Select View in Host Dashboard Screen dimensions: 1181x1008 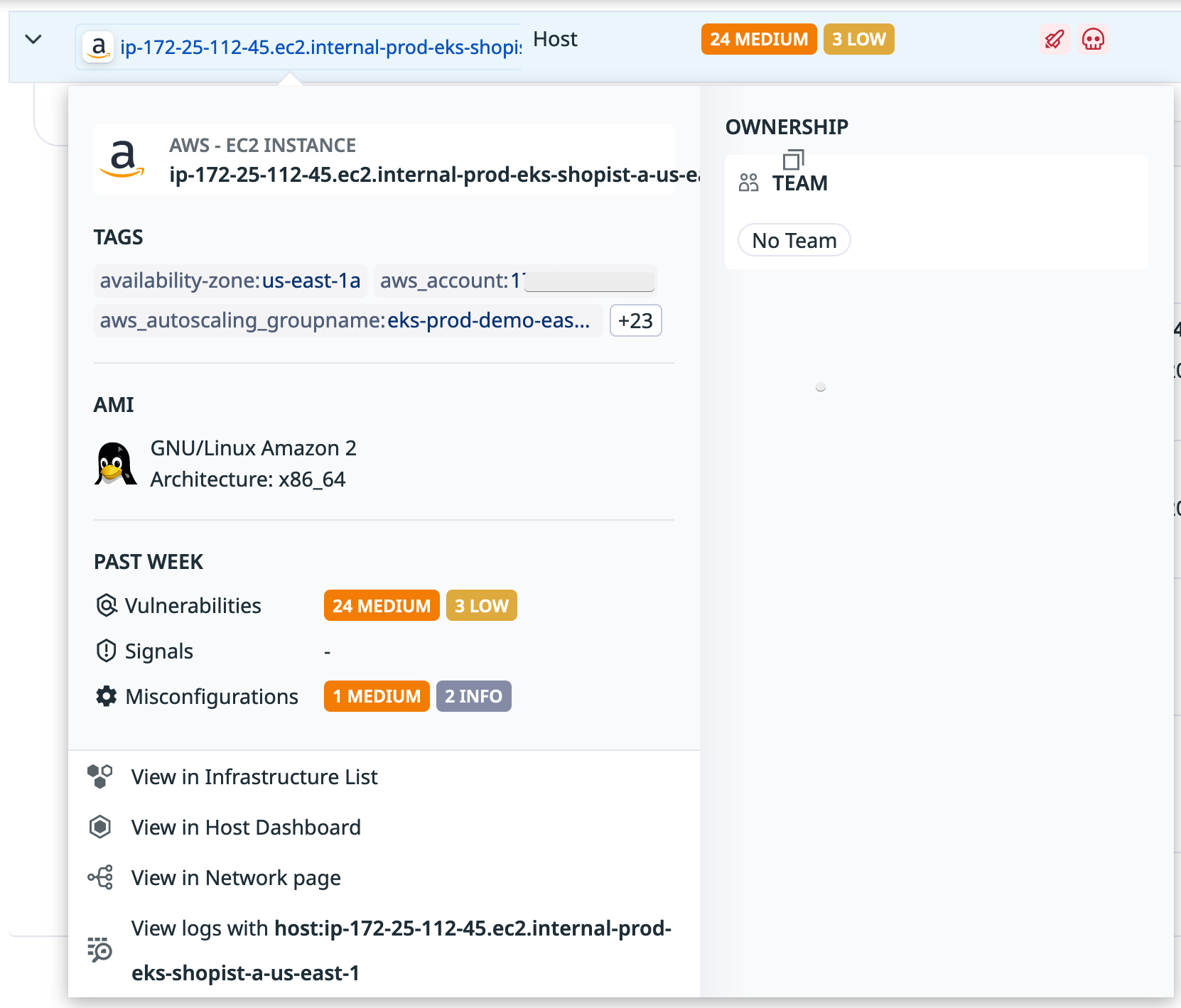coord(245,827)
